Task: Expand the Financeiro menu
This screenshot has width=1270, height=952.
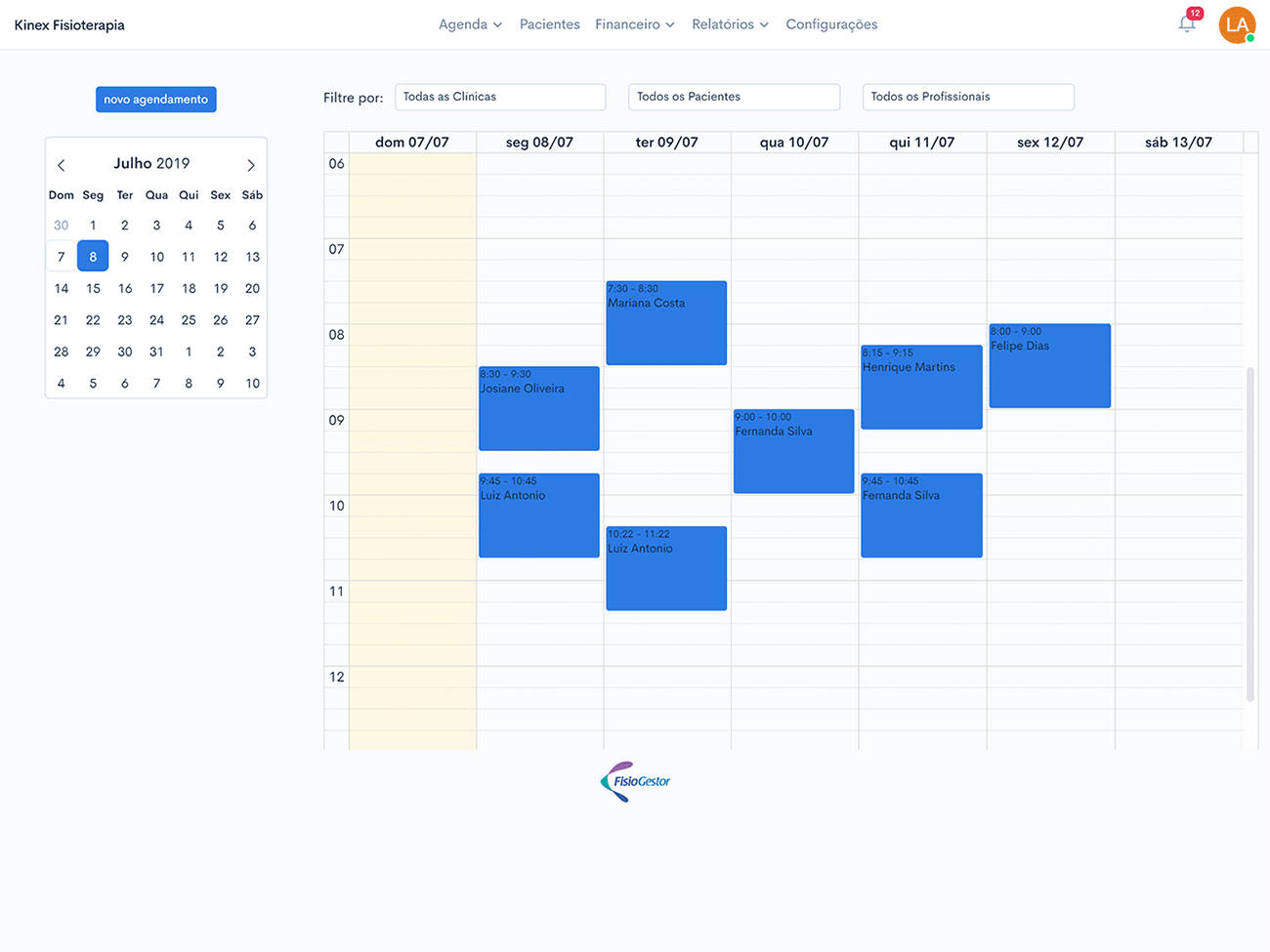Action: pyautogui.click(x=634, y=24)
